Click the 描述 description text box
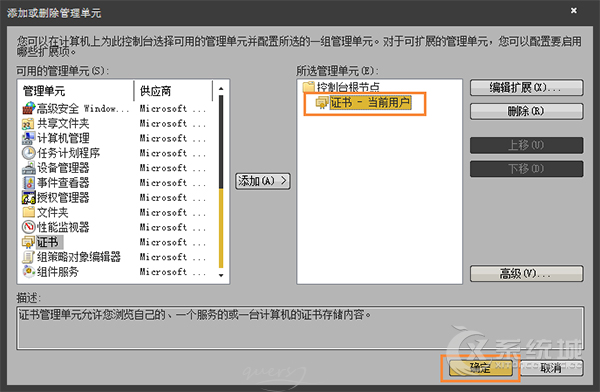This screenshot has height=392, width=600. coord(300,328)
